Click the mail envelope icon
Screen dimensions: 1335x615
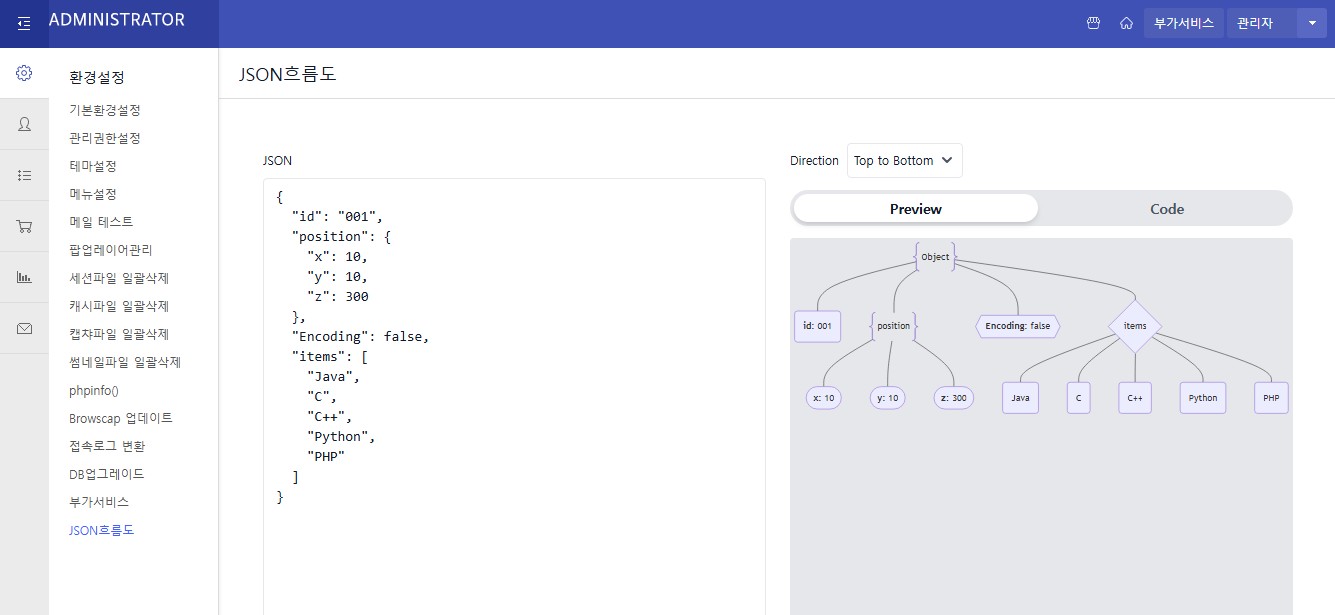24,328
